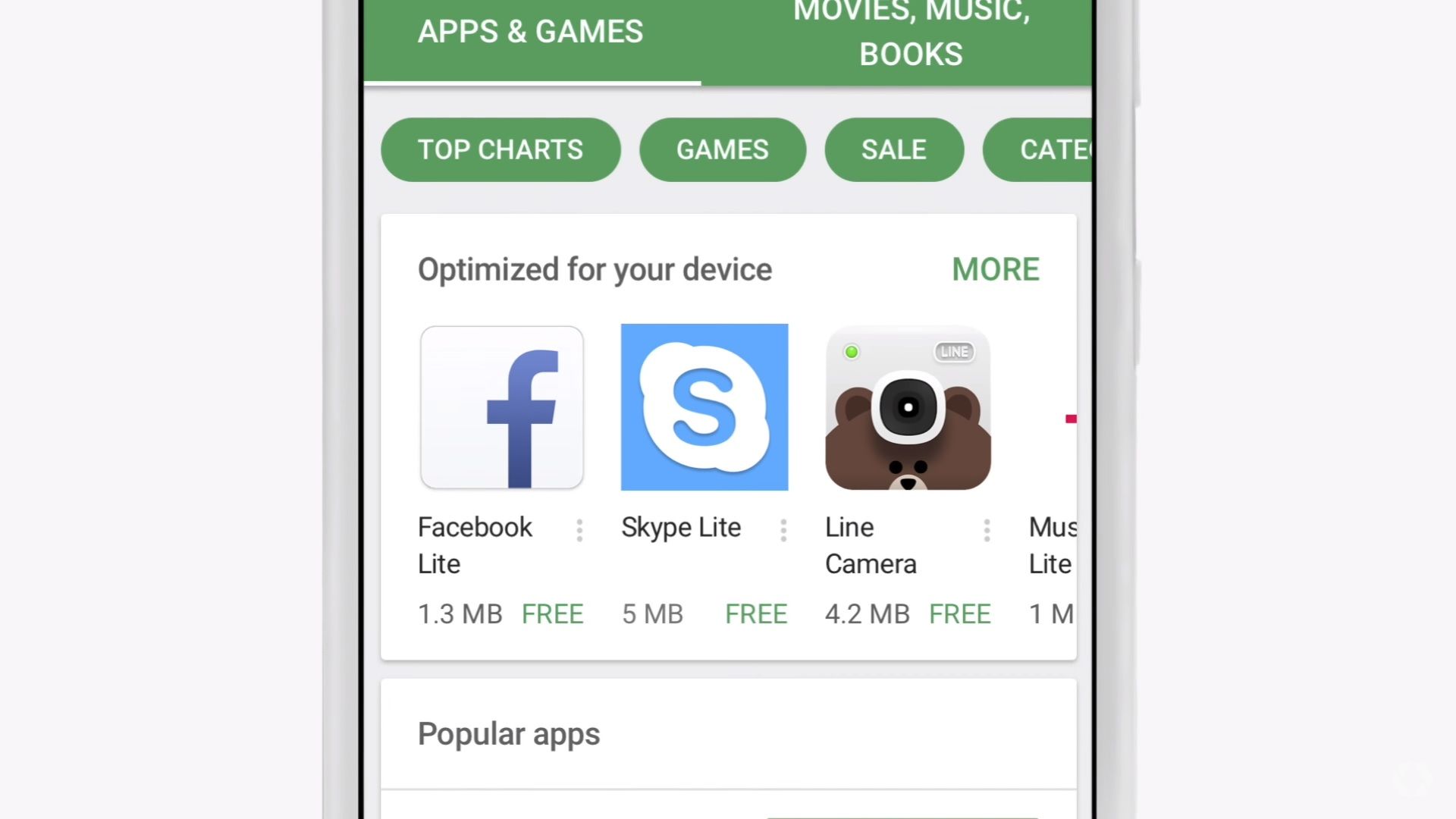Viewport: 1456px width, 819px height.
Task: Toggle APPS & GAMES active tab
Action: pos(530,31)
